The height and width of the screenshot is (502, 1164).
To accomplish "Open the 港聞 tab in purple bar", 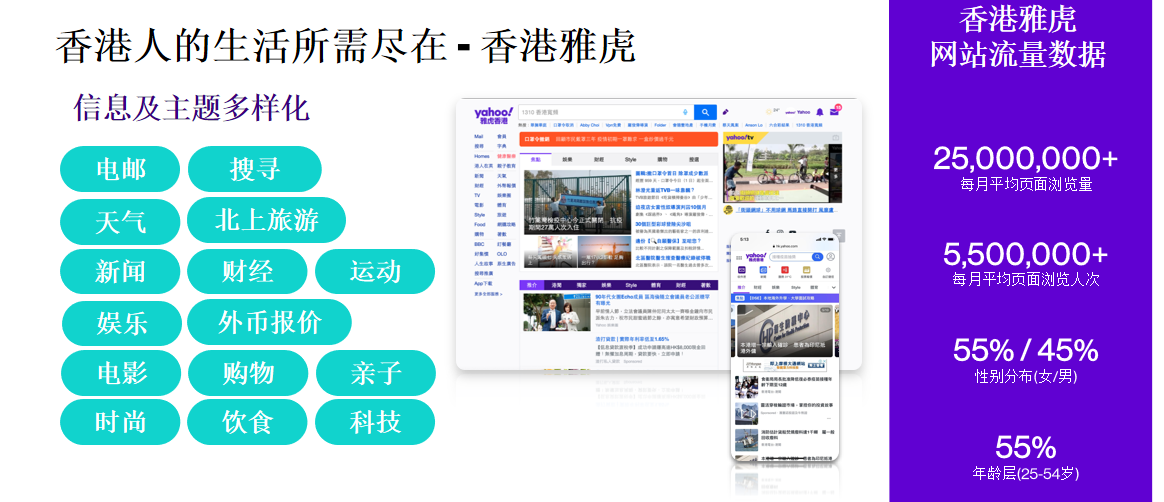I will (x=557, y=285).
